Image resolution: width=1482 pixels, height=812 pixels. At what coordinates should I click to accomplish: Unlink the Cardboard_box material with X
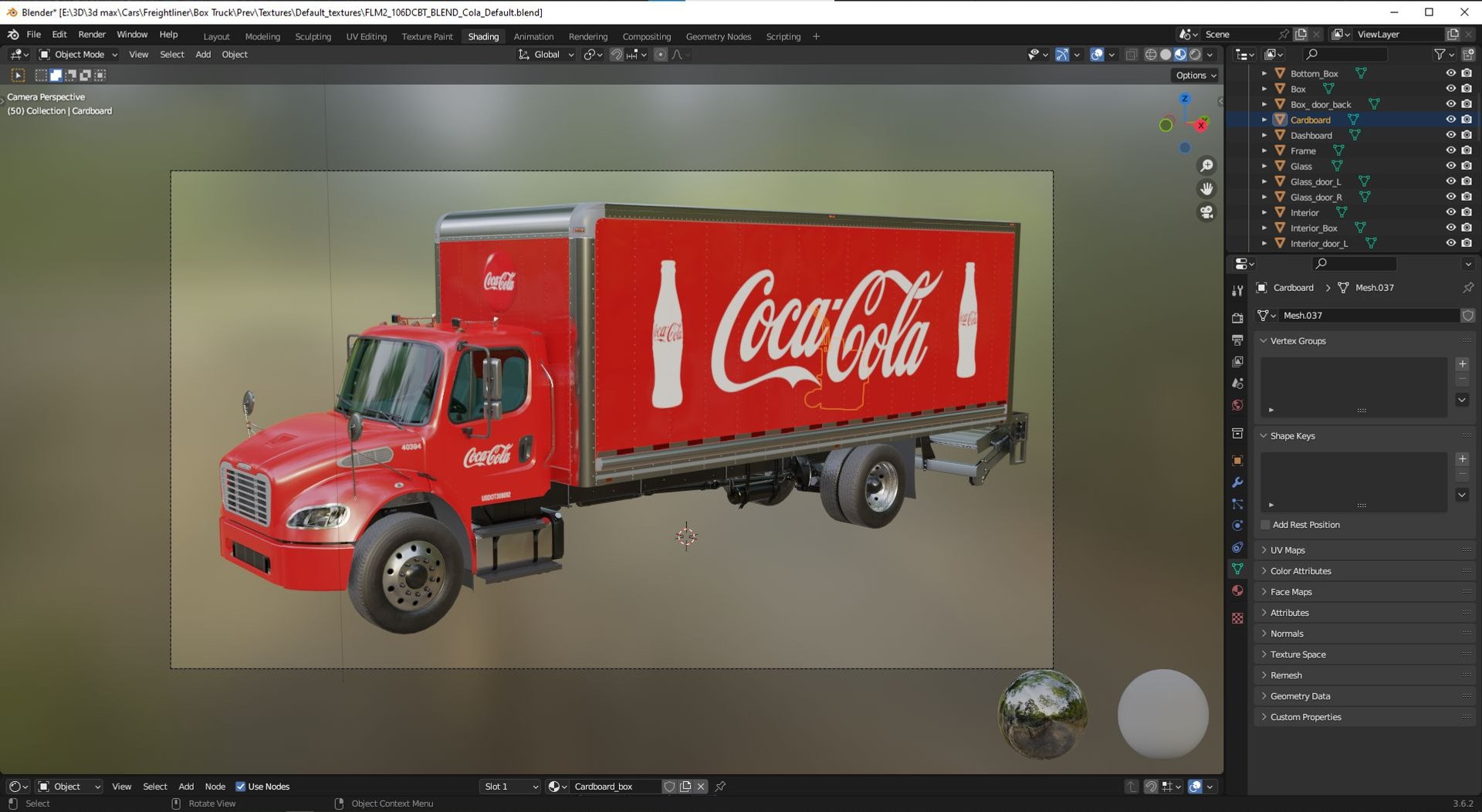(x=700, y=787)
